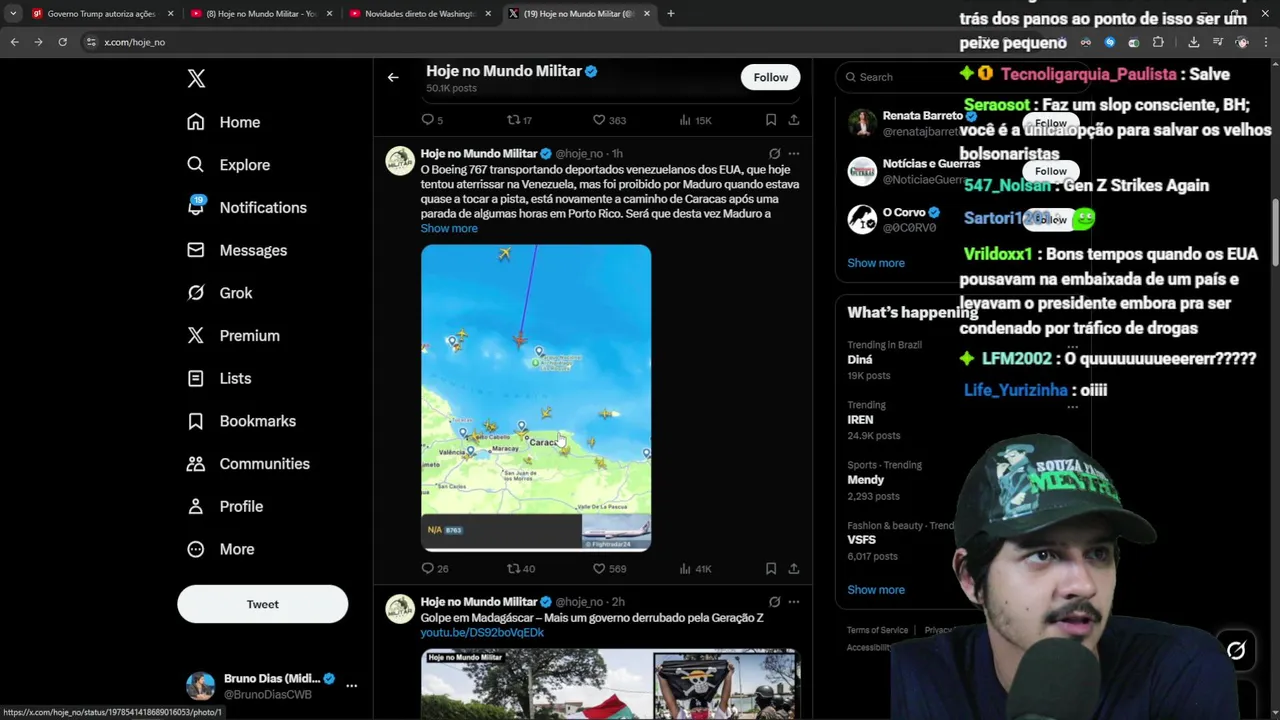This screenshot has width=1280, height=720.
Task: Open a new browser tab
Action: [671, 14]
